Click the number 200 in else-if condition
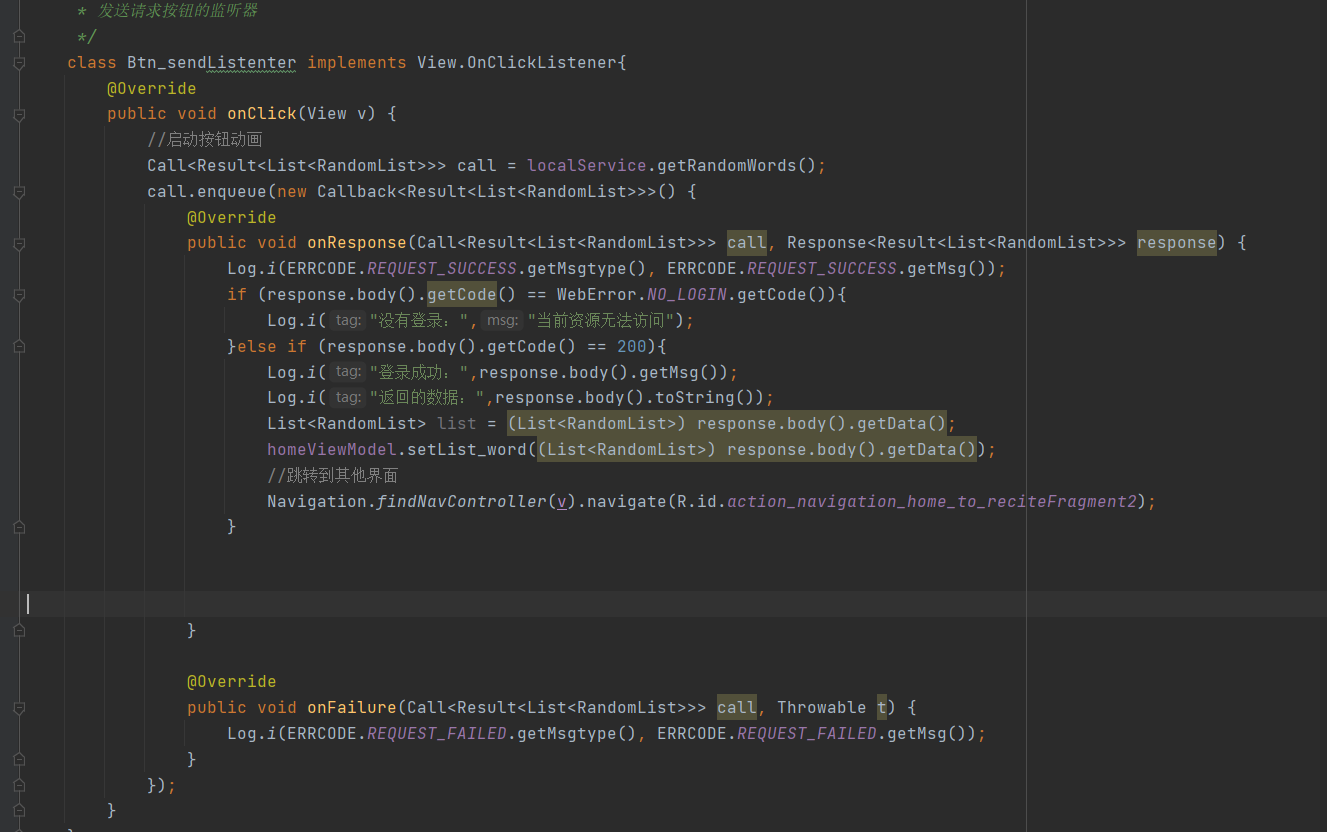The width and height of the screenshot is (1327, 832). point(632,346)
